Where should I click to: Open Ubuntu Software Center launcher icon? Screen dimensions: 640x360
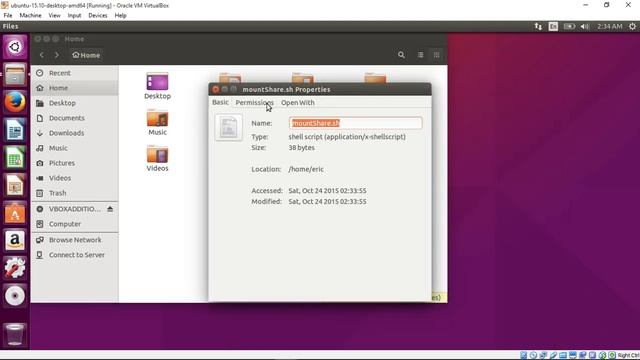15,213
